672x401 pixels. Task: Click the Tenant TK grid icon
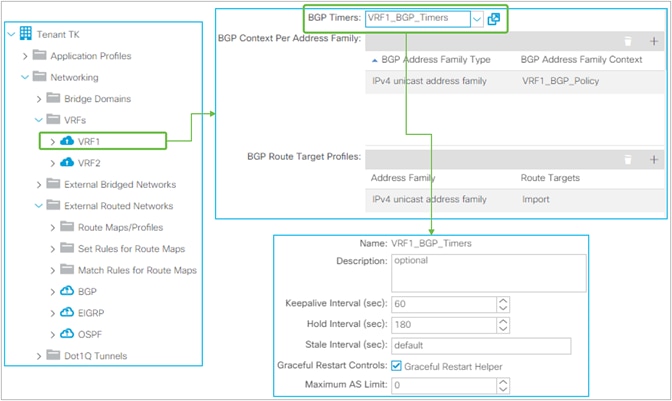click(26, 33)
